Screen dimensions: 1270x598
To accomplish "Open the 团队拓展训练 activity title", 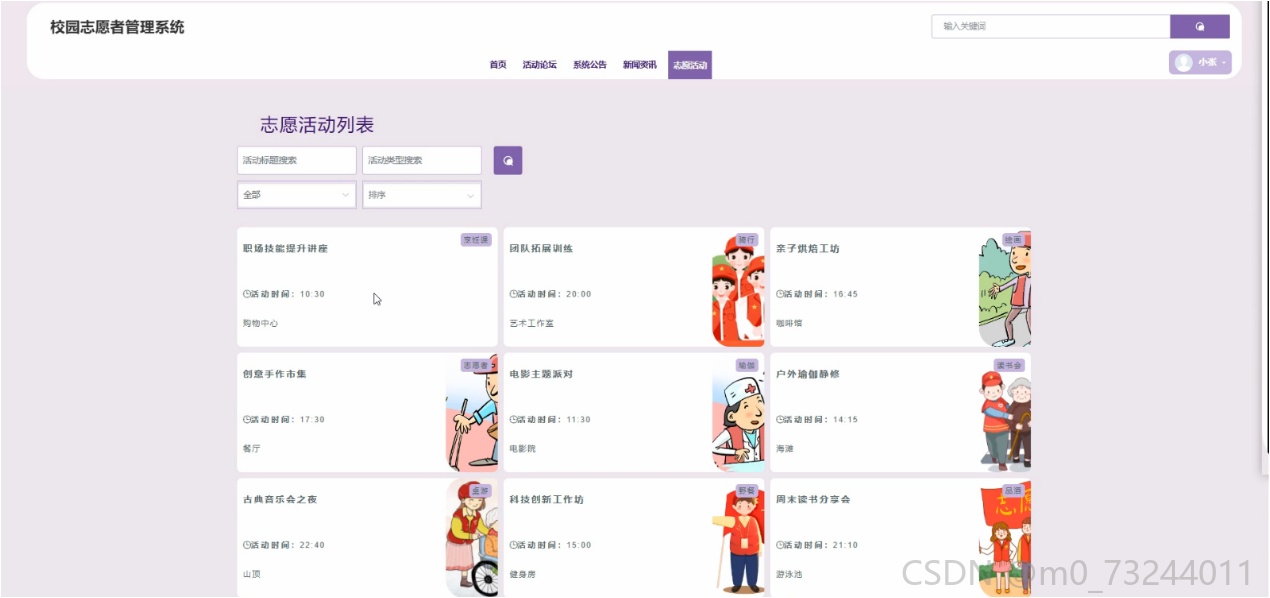I will click(541, 248).
